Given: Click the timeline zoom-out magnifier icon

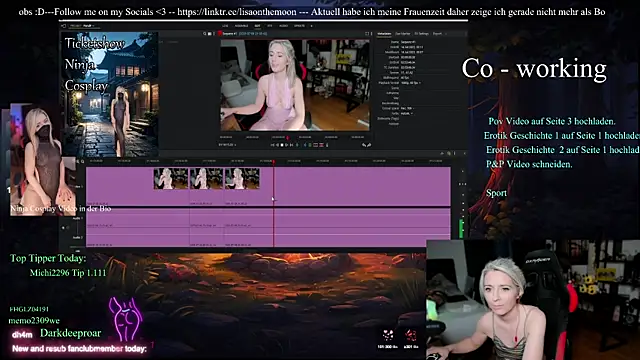Looking at the screenshot, I should click(x=78, y=162).
